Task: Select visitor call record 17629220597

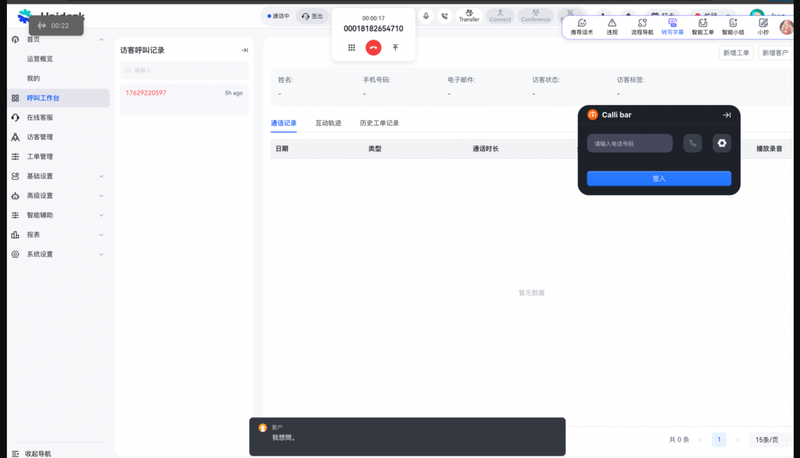Action: 146,93
